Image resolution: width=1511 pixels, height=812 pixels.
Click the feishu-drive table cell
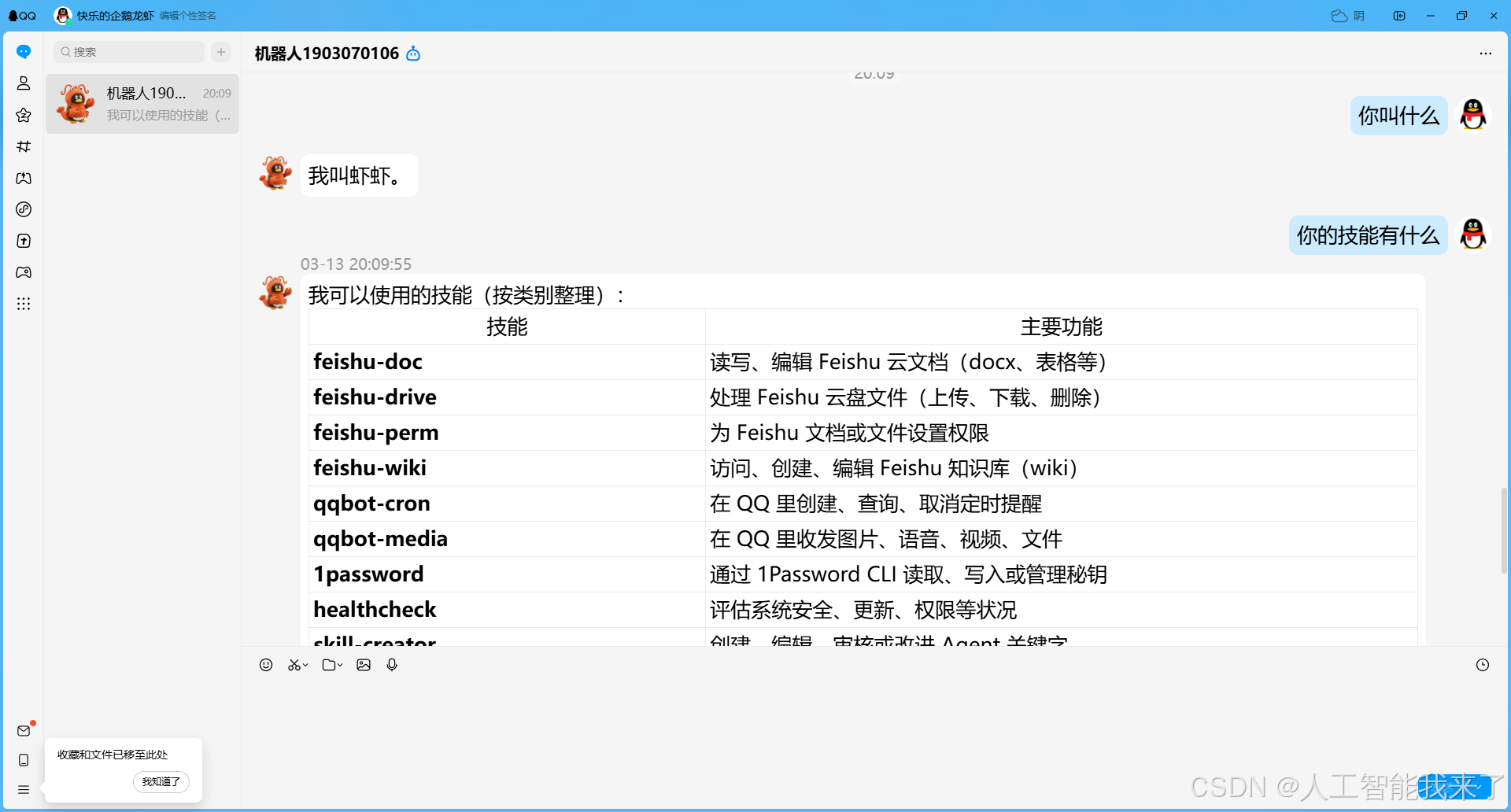coord(507,397)
